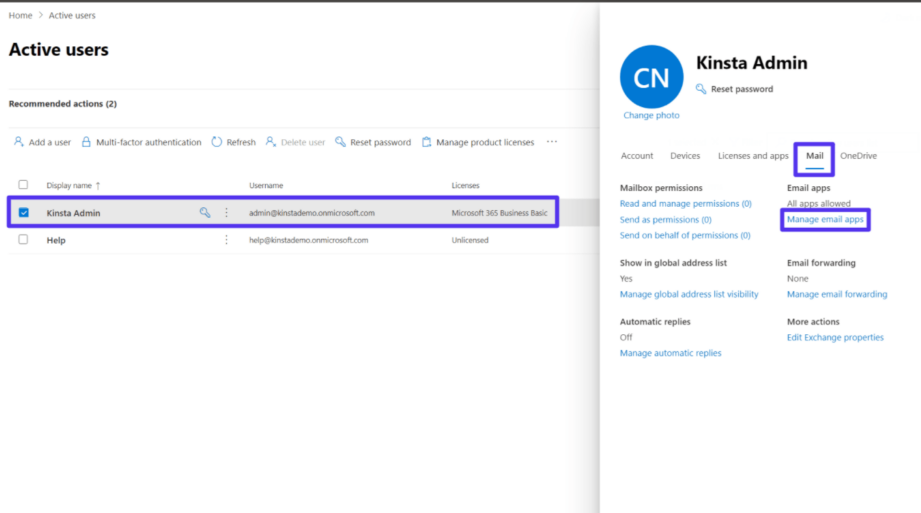
Task: Select the Mail tab
Action: pos(814,156)
